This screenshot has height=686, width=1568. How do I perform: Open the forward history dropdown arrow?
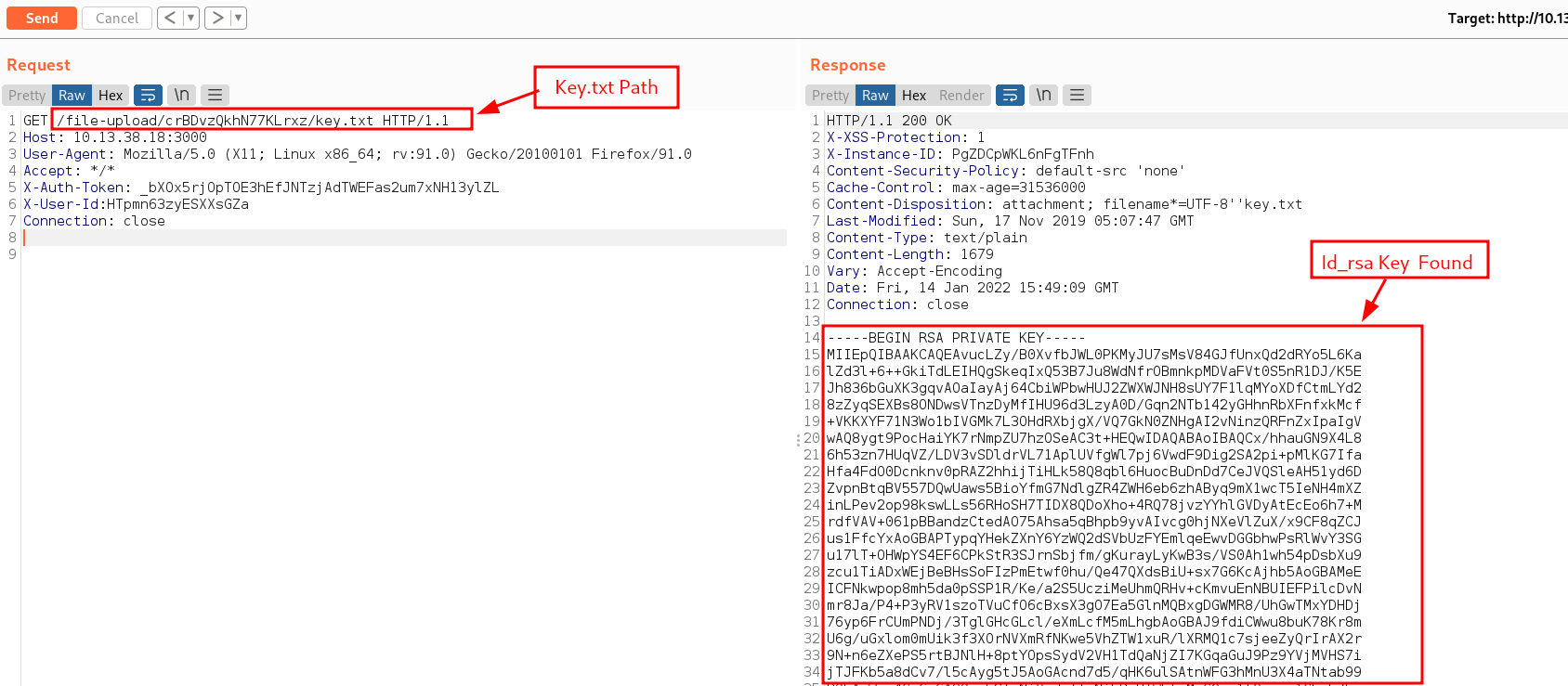pos(238,18)
